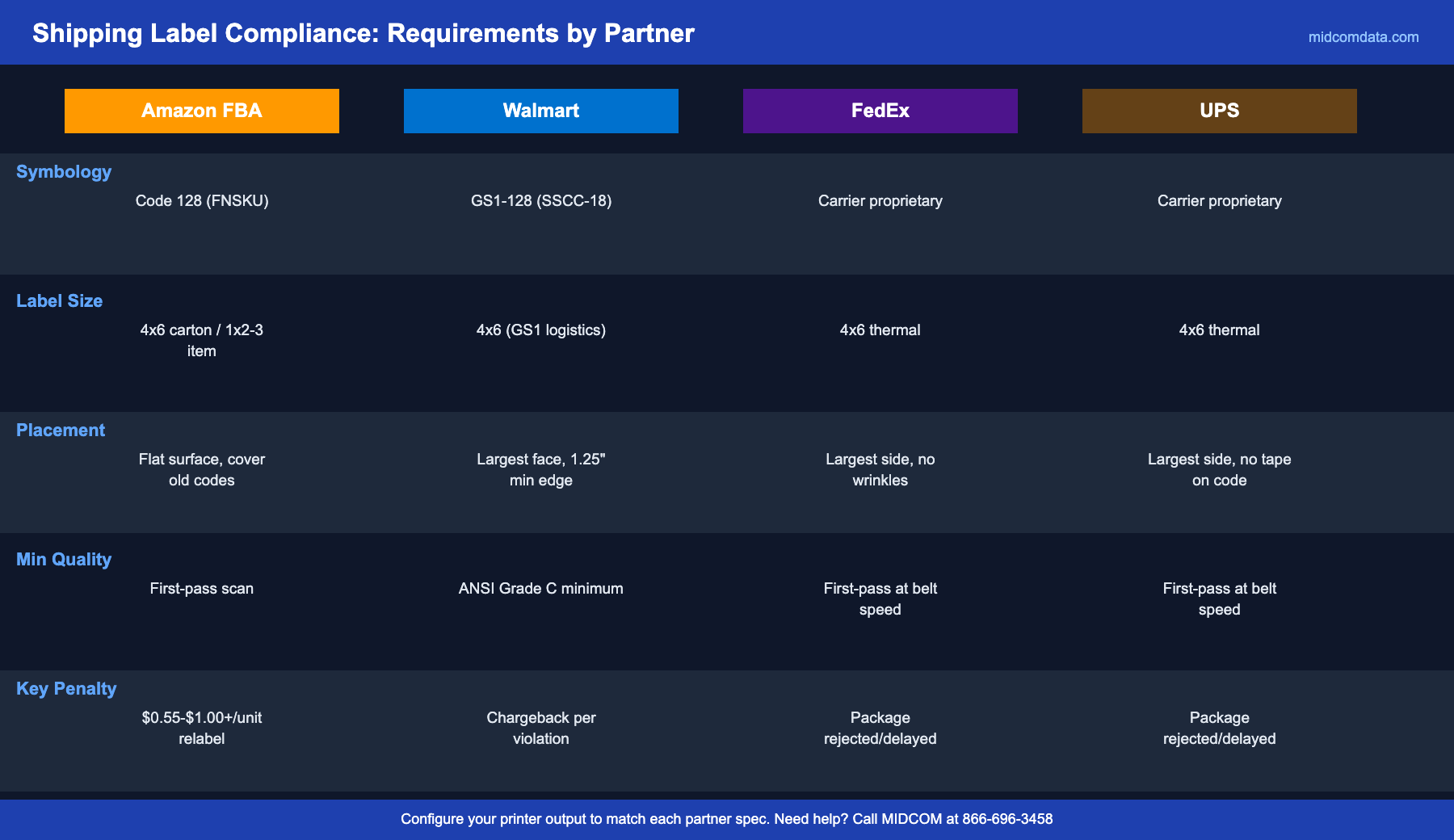The image size is (1454, 840).
Task: Click the footer MIDCOM phone number text
Action: pyautogui.click(x=1007, y=819)
